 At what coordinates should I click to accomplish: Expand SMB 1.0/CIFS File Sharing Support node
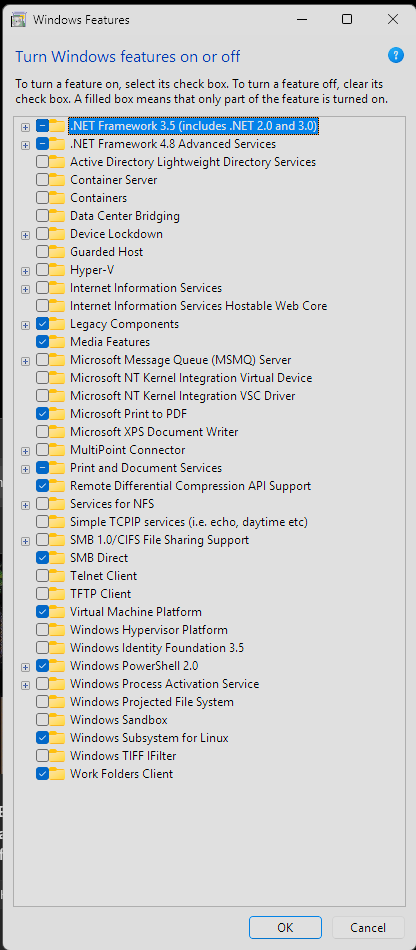click(x=25, y=540)
